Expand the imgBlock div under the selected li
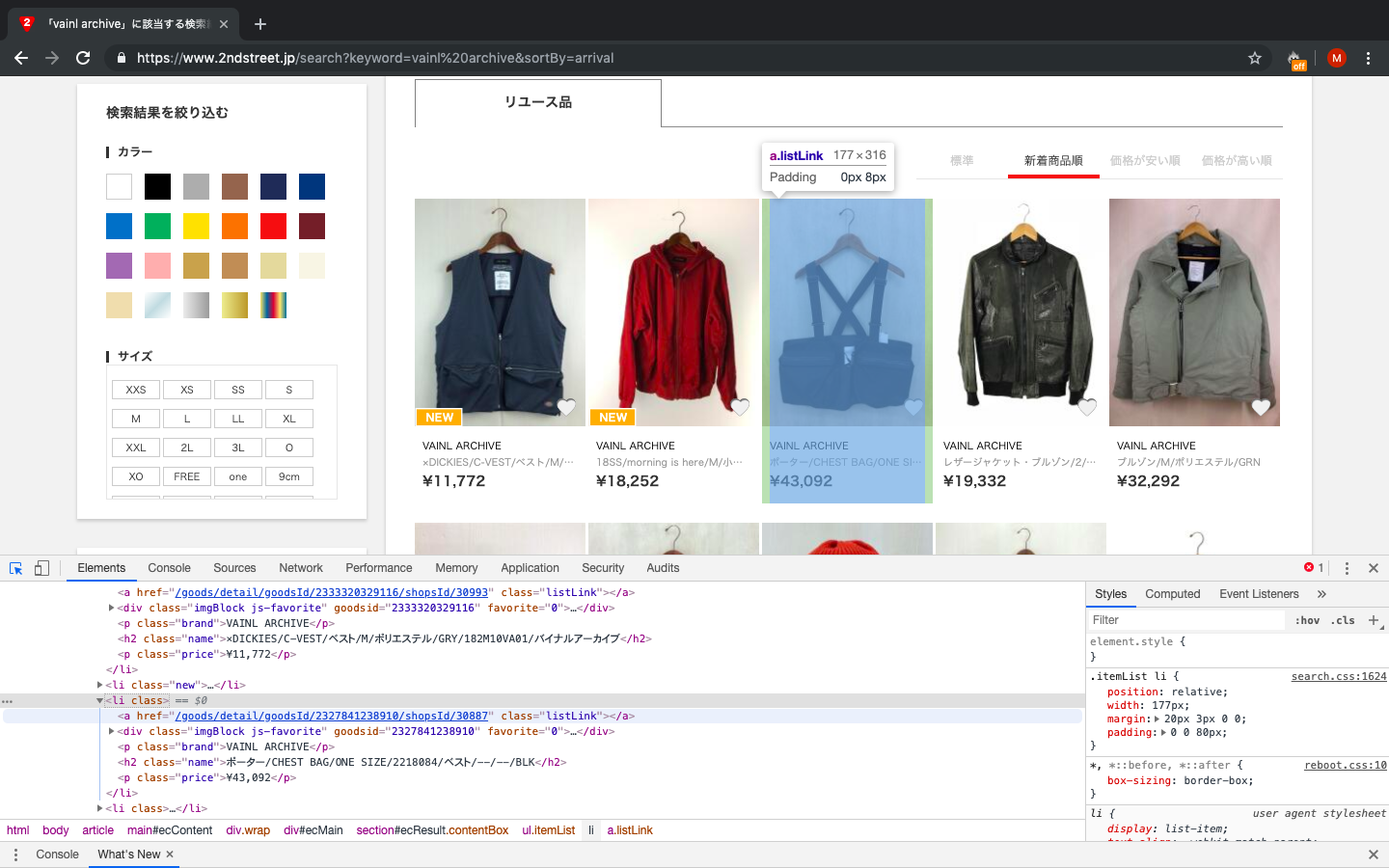1389x868 pixels. click(x=111, y=731)
